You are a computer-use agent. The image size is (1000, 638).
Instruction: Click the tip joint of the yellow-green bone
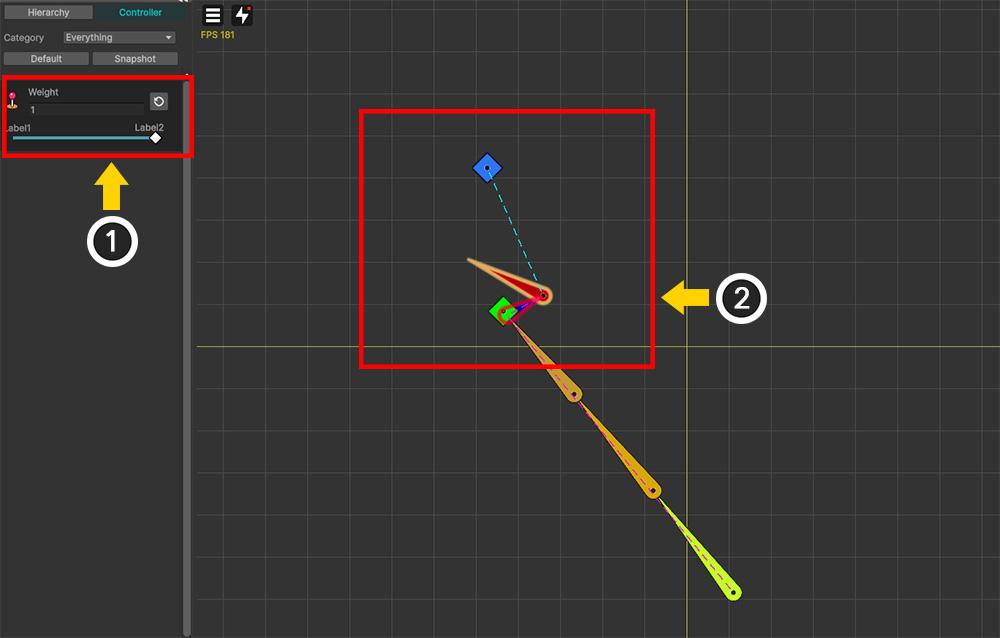[x=734, y=593]
